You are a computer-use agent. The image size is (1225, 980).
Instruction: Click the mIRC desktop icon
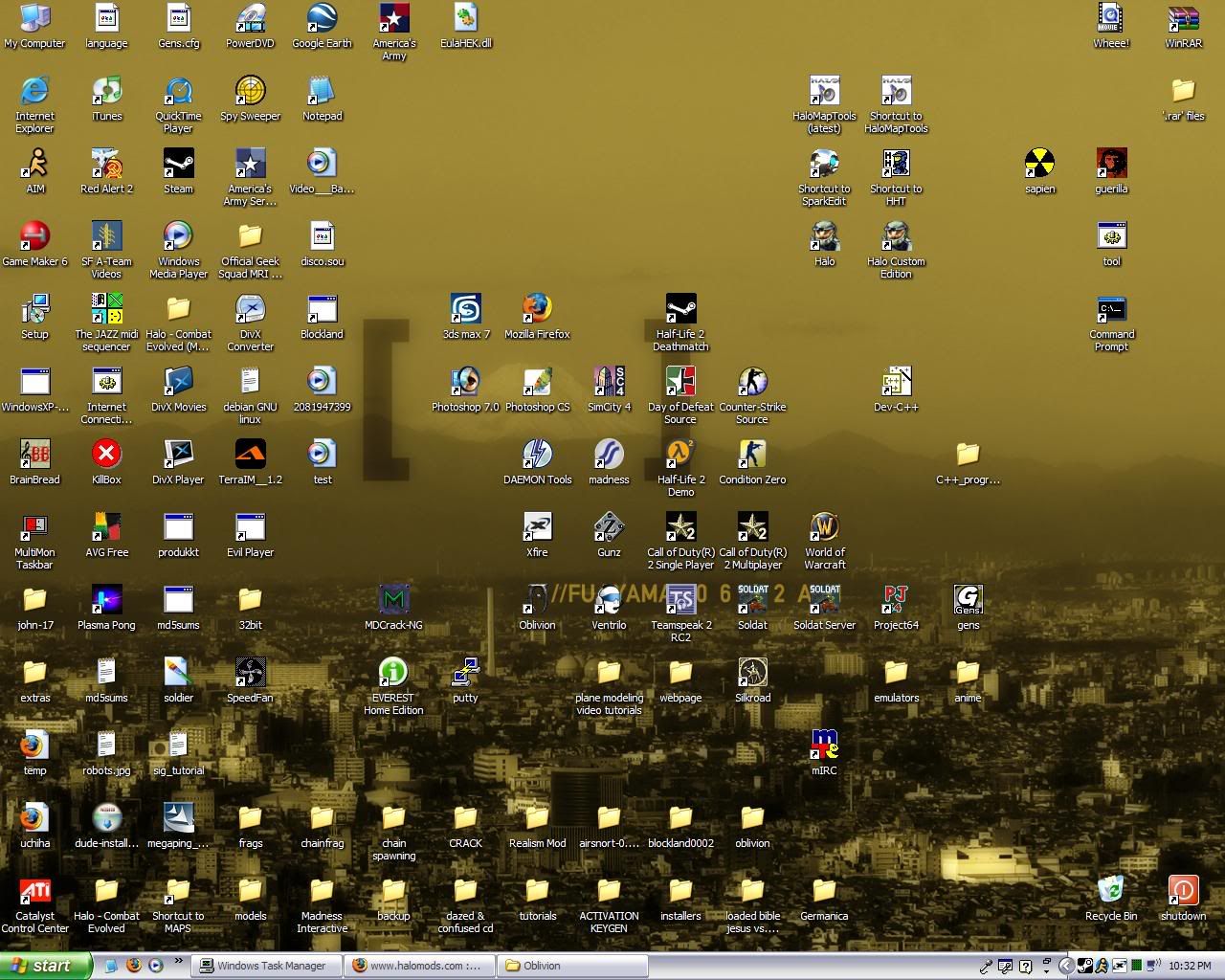pyautogui.click(x=824, y=753)
